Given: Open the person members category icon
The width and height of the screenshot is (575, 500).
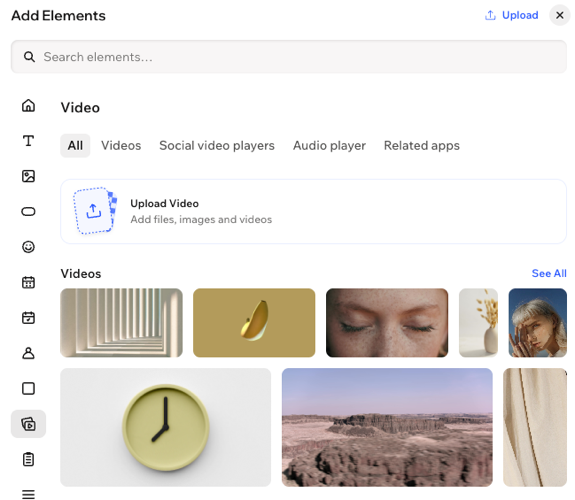Looking at the screenshot, I should point(28,353).
